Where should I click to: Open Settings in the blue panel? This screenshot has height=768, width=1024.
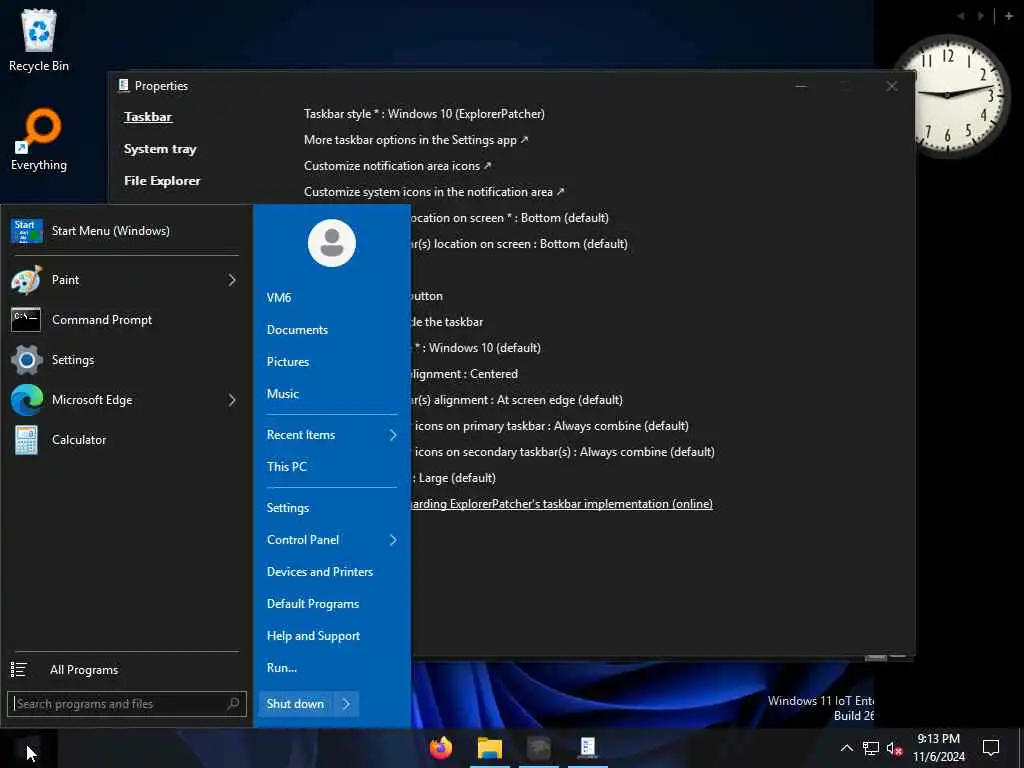pyautogui.click(x=288, y=507)
